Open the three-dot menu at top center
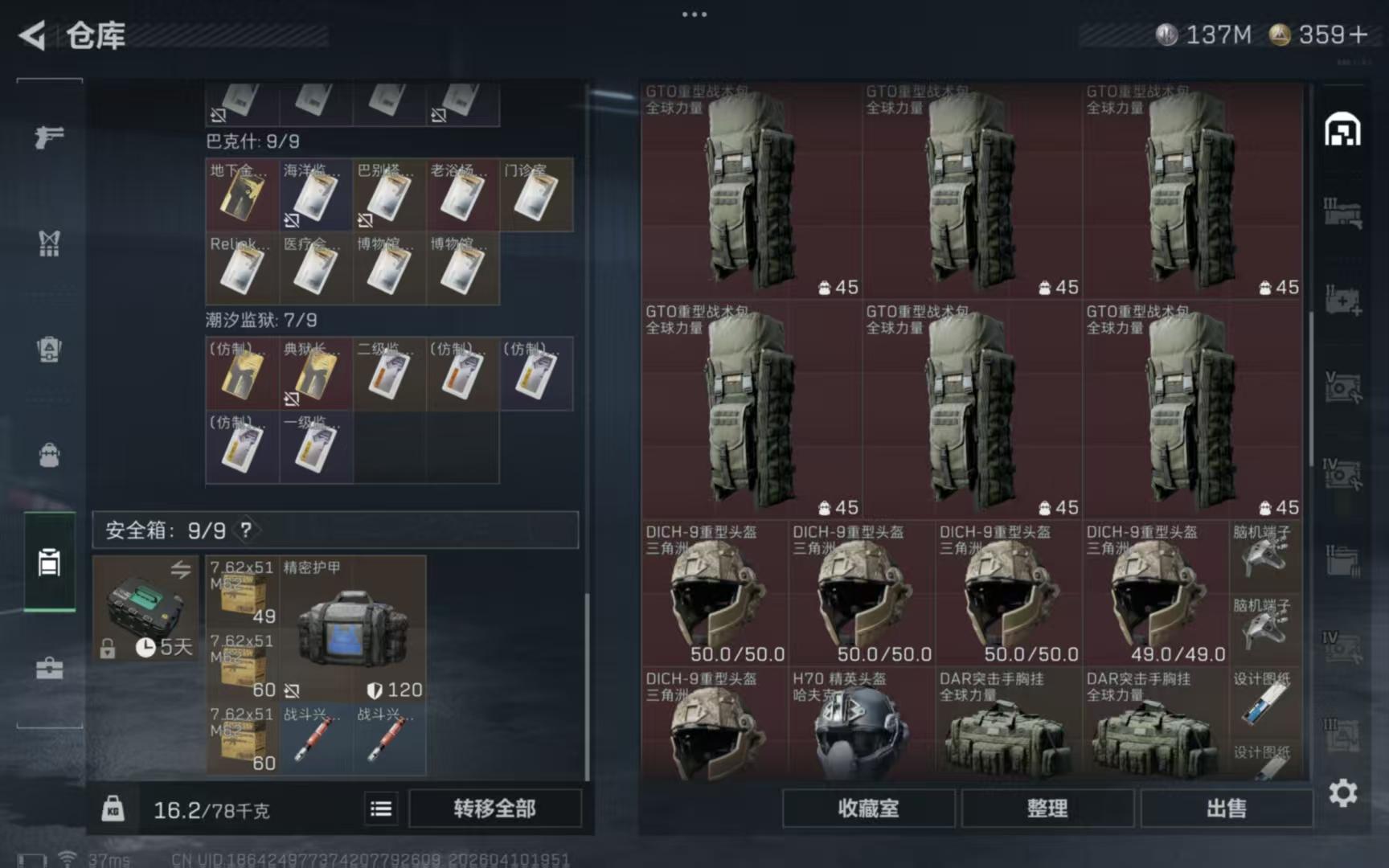1389x868 pixels. click(x=694, y=14)
